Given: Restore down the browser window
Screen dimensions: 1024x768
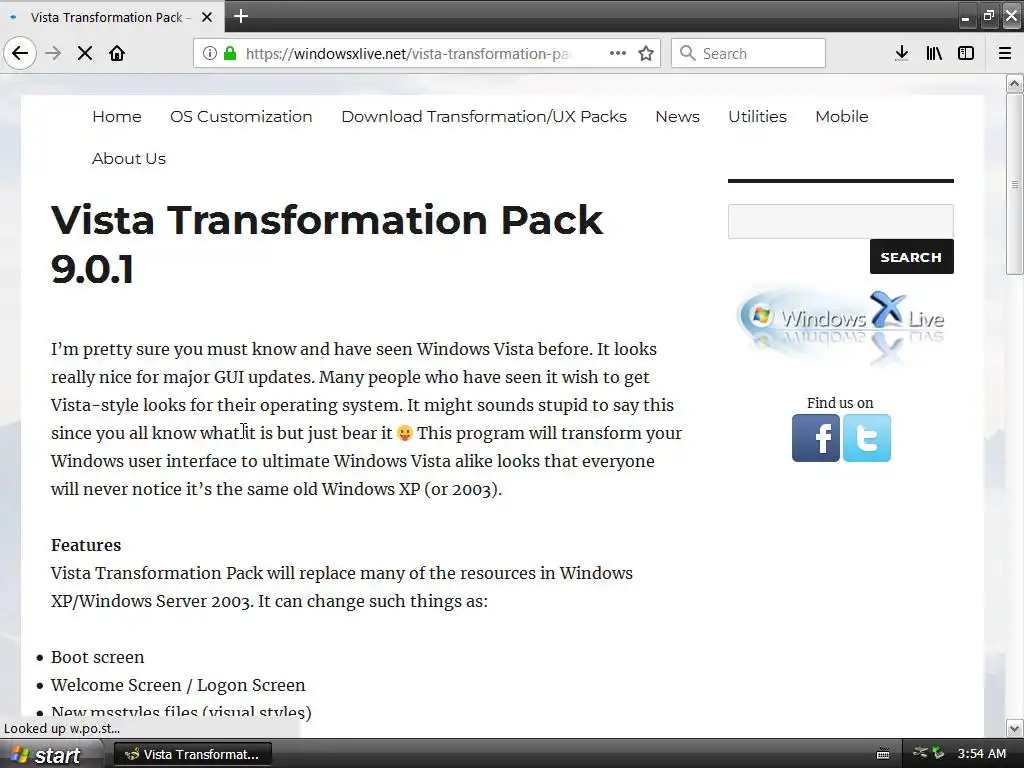Looking at the screenshot, I should (x=989, y=16).
